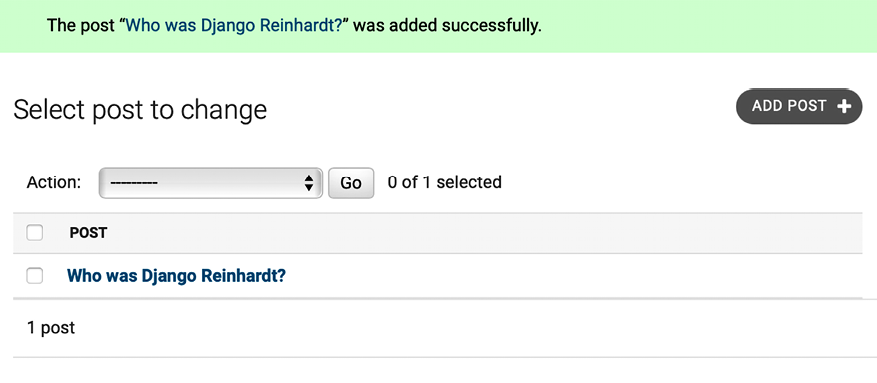Viewport: 877px width, 383px height.
Task: Click the Go button
Action: click(351, 183)
